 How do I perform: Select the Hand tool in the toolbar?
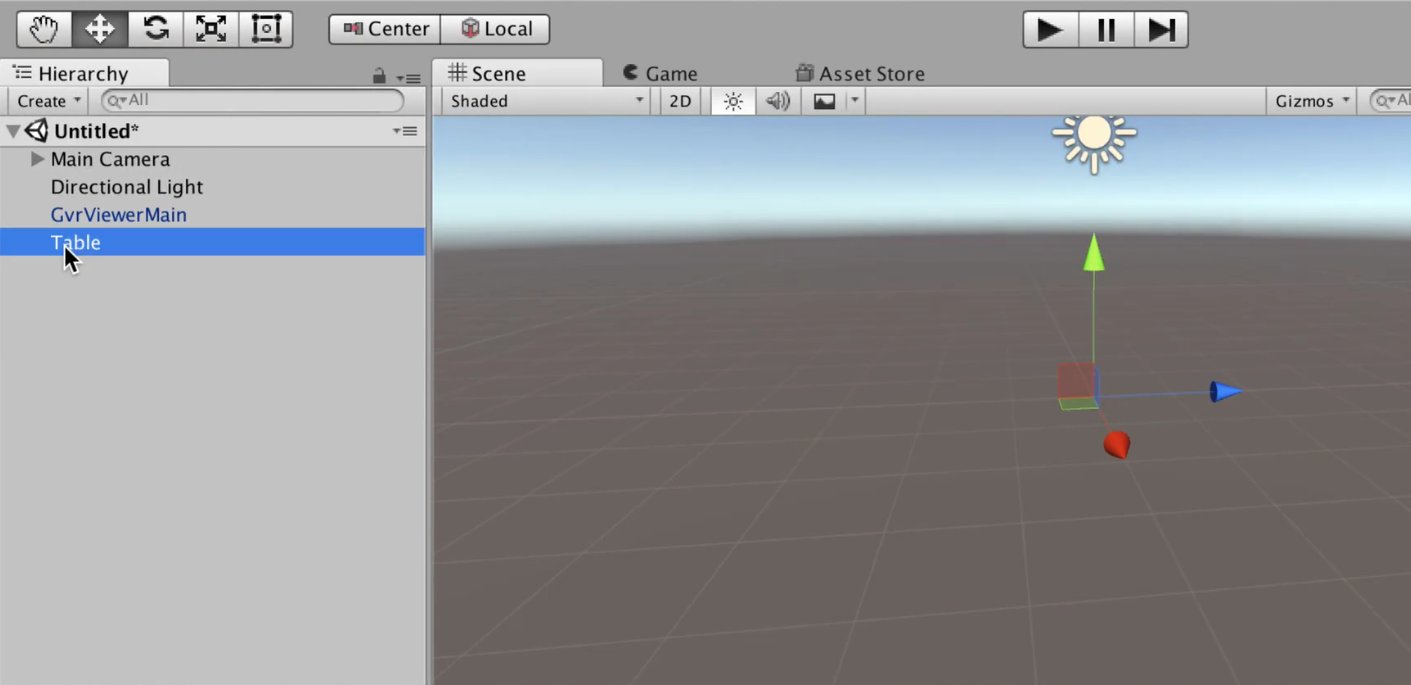pos(42,28)
